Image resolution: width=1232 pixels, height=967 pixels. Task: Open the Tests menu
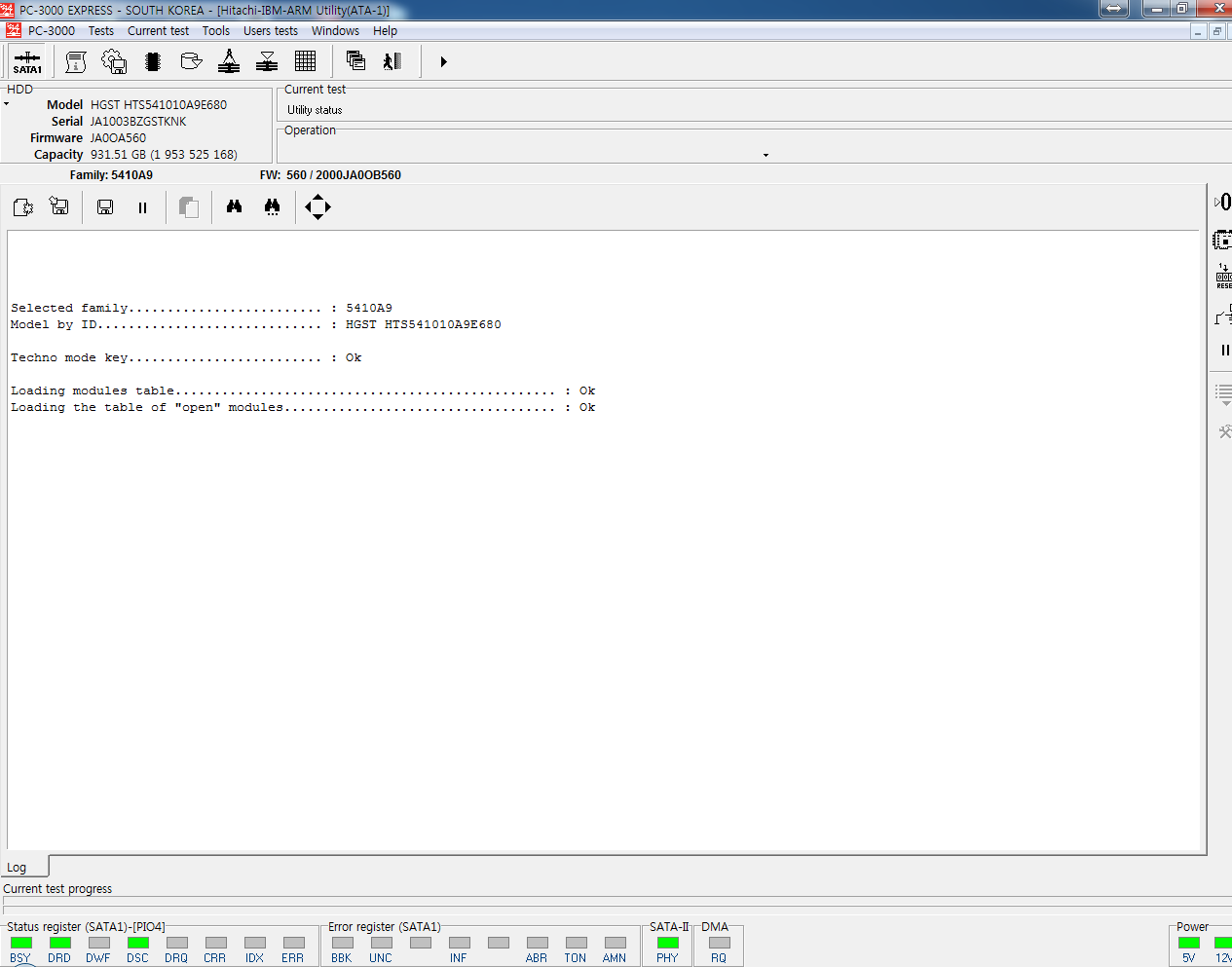(x=101, y=31)
